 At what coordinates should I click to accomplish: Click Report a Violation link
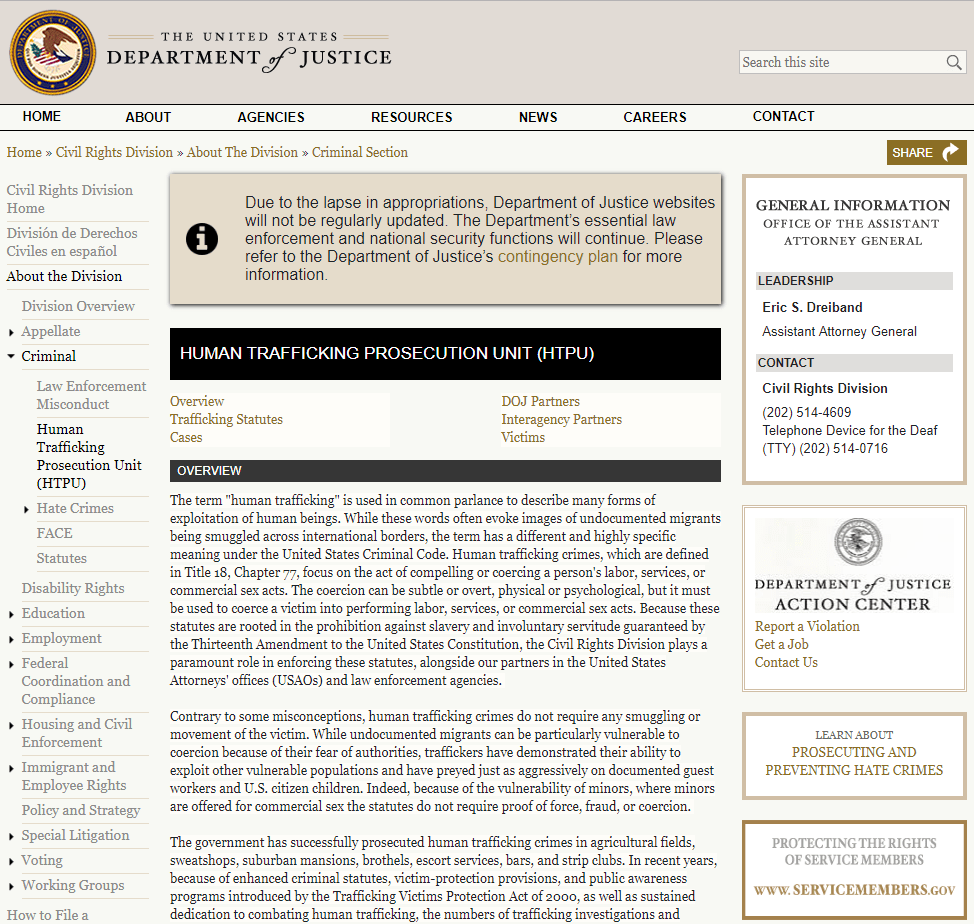pyautogui.click(x=807, y=627)
